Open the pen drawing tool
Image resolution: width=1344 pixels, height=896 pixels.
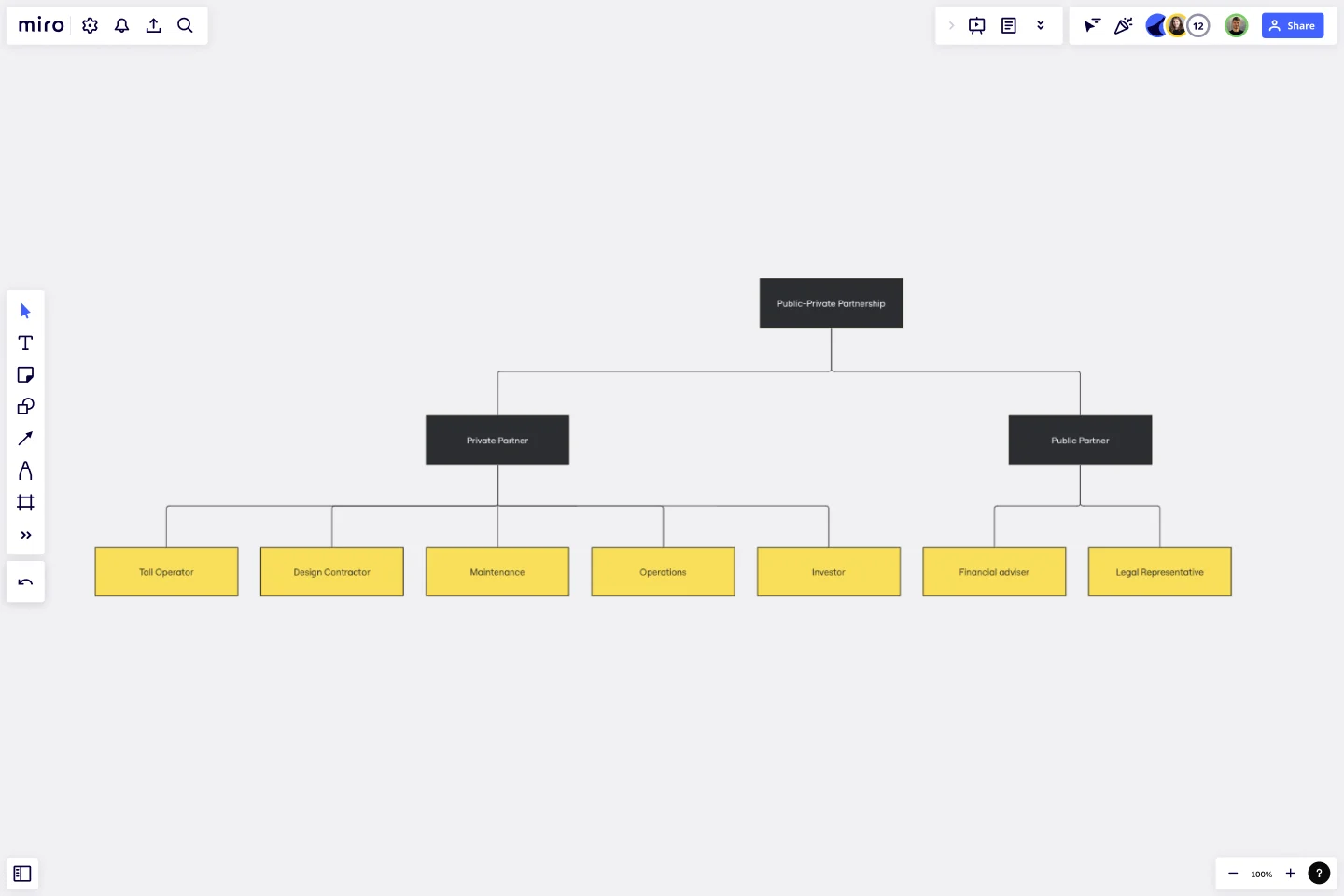[x=25, y=470]
